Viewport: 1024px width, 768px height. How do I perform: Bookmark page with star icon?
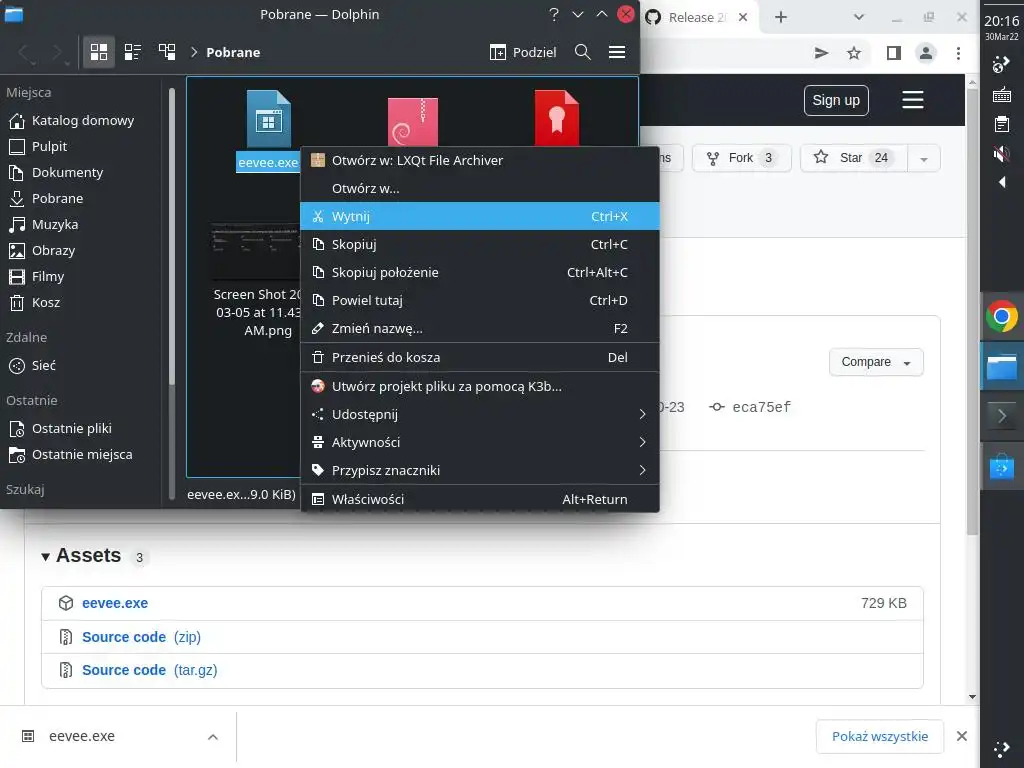tap(854, 54)
